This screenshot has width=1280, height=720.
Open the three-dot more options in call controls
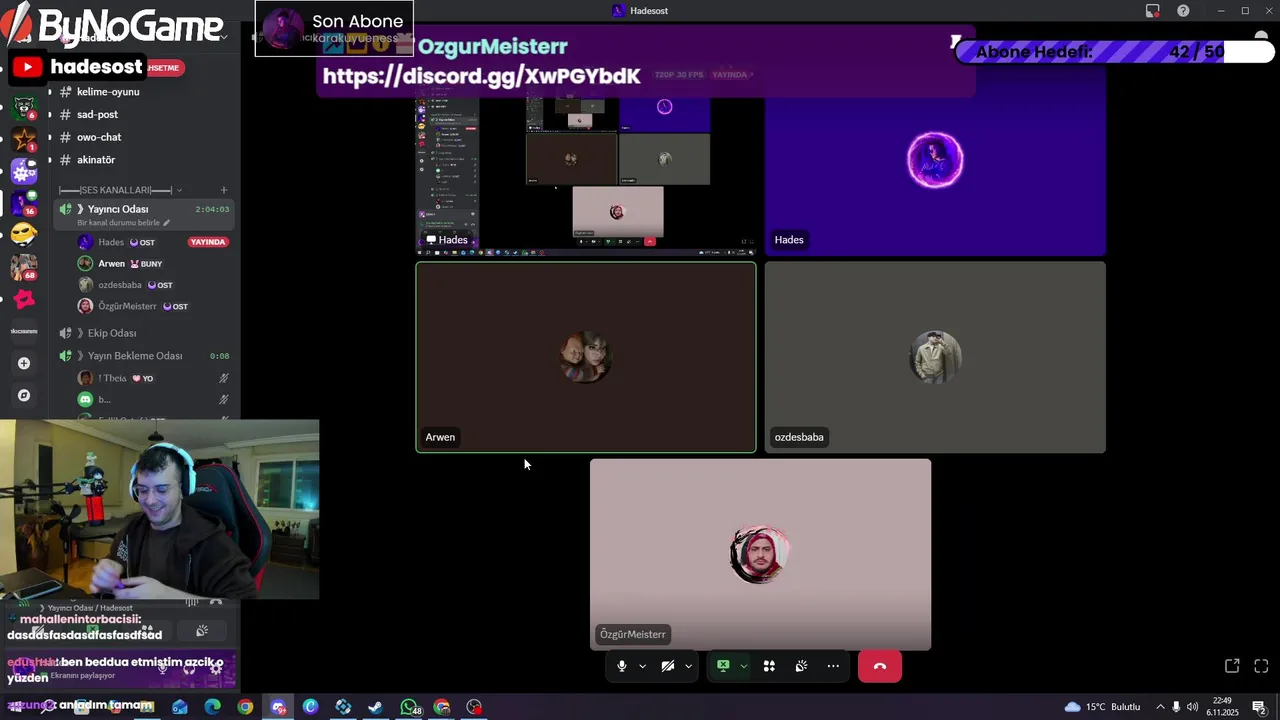coord(833,666)
